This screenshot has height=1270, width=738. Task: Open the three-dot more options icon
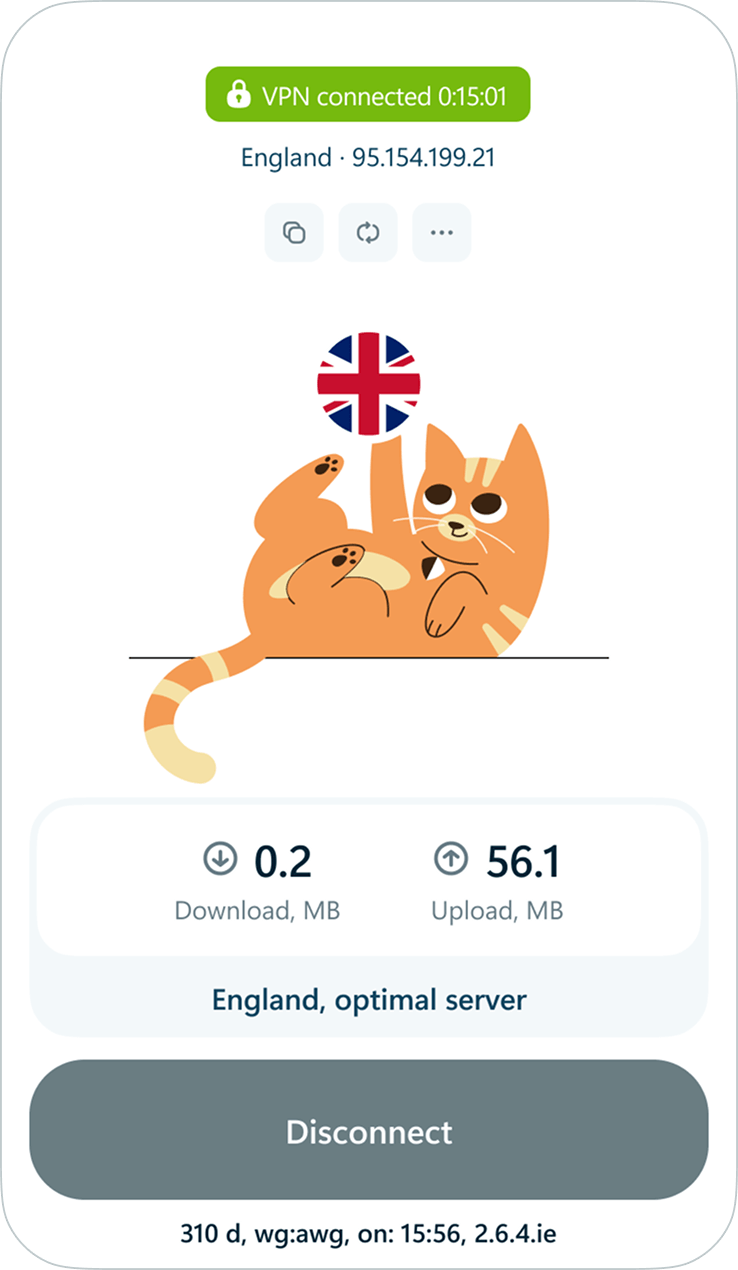pos(442,232)
